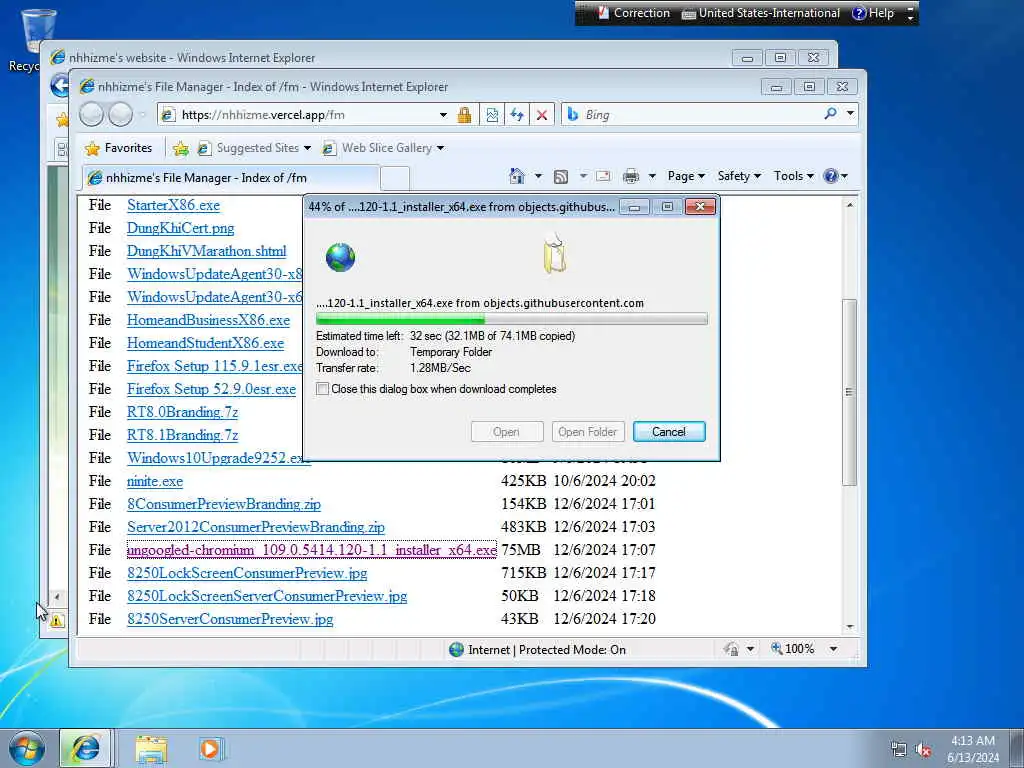The image size is (1024, 768).
Task: Open the Start menu orb
Action: [x=27, y=748]
